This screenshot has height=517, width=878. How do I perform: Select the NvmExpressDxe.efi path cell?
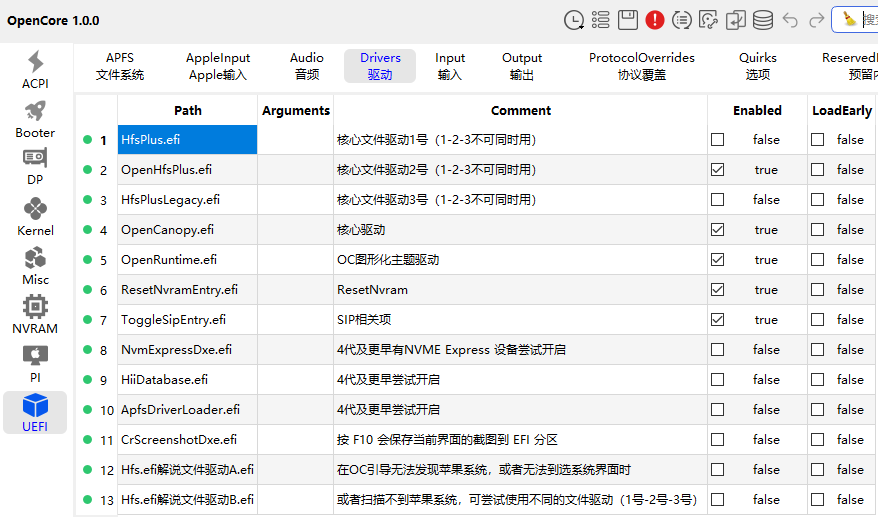click(x=188, y=350)
